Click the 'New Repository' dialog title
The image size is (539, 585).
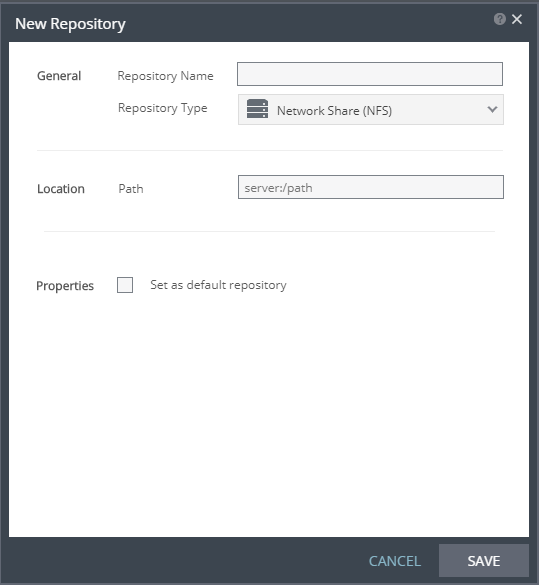[70, 24]
